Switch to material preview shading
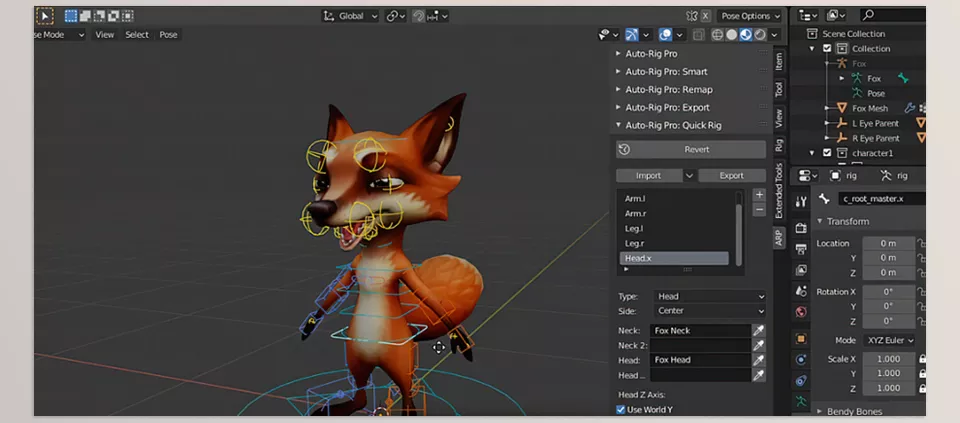Screen dimensions: 960x423 point(746,35)
